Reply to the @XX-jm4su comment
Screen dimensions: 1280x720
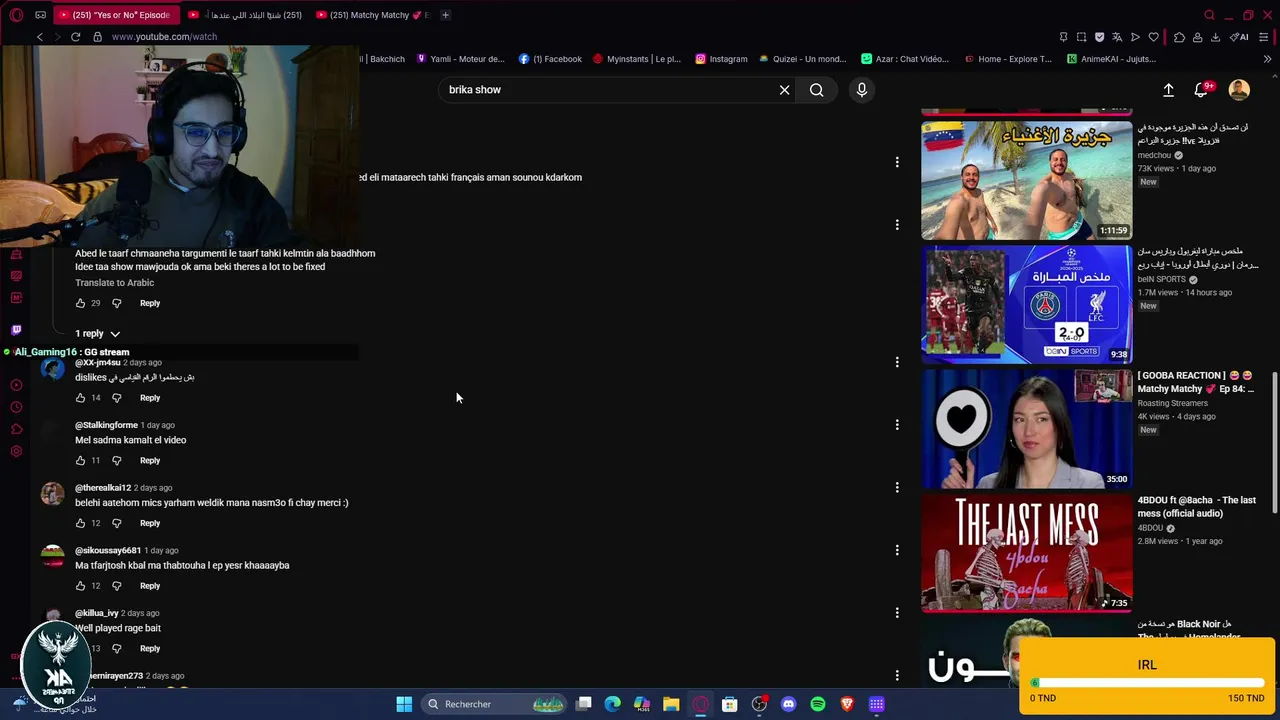[x=150, y=398]
